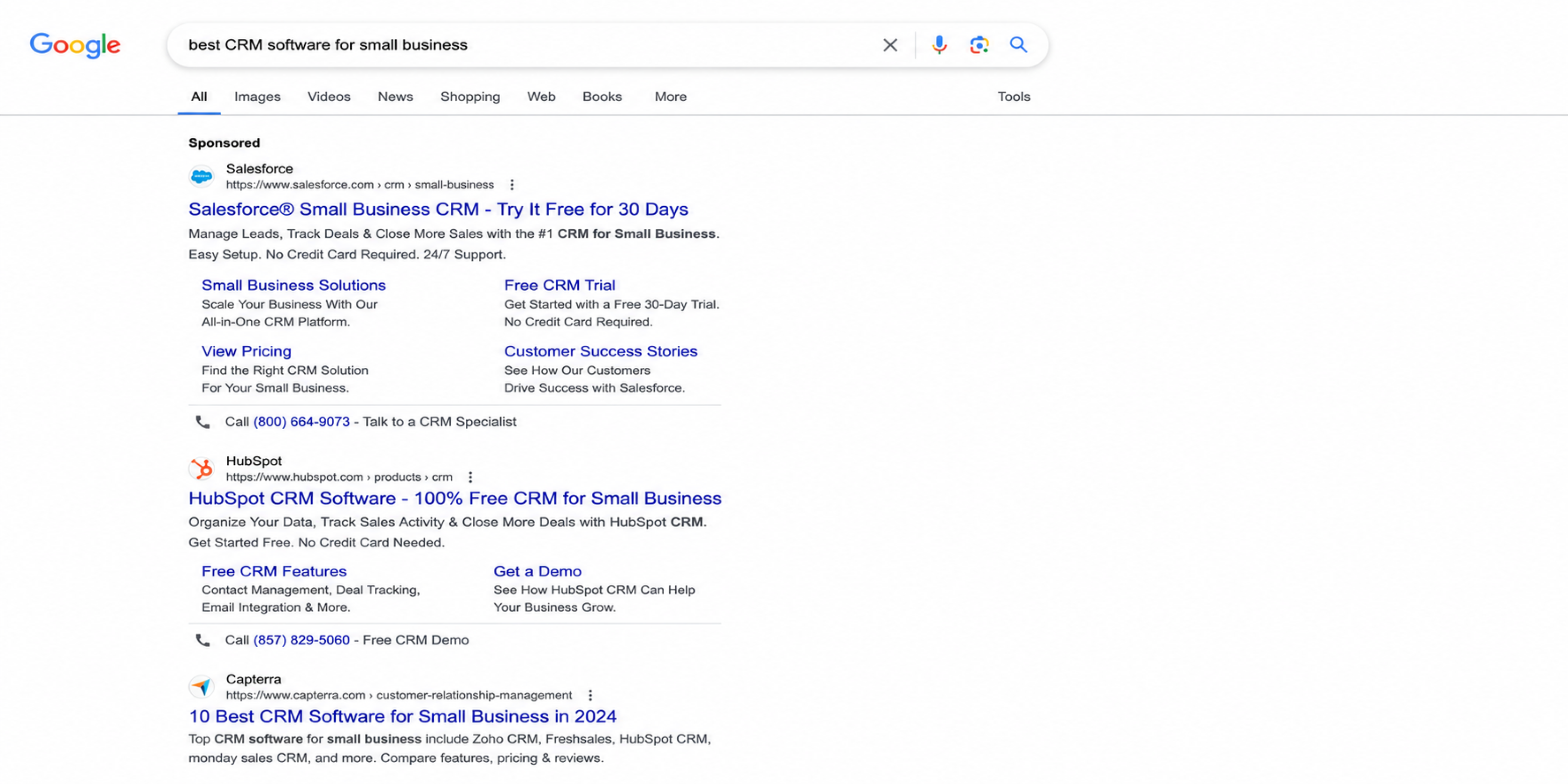1568x784 pixels.
Task: Click the magnifying glass search icon
Action: click(1018, 45)
